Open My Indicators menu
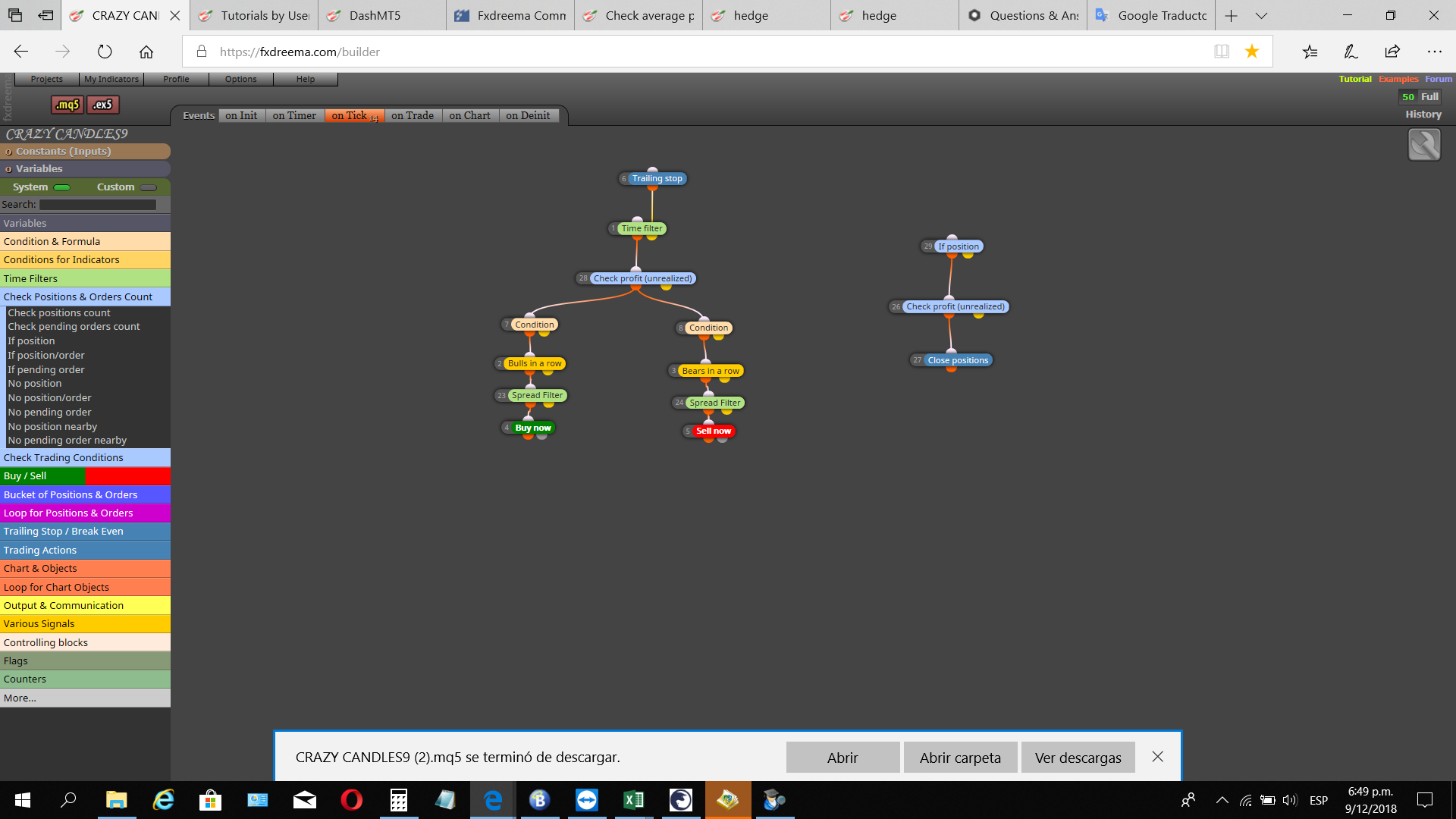1456x819 pixels. tap(111, 79)
